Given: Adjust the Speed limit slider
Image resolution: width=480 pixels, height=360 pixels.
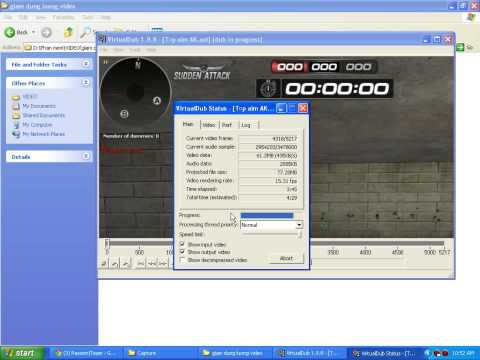Looking at the screenshot, I should pyautogui.click(x=300, y=235).
